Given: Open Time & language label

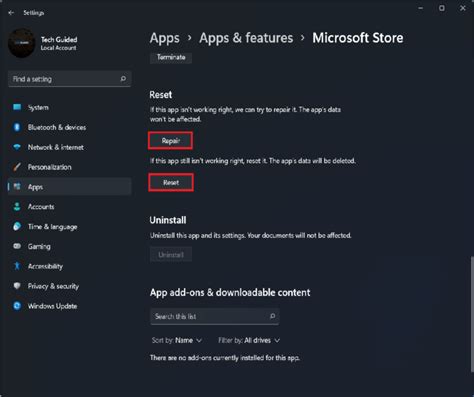Looking at the screenshot, I should [x=53, y=227].
